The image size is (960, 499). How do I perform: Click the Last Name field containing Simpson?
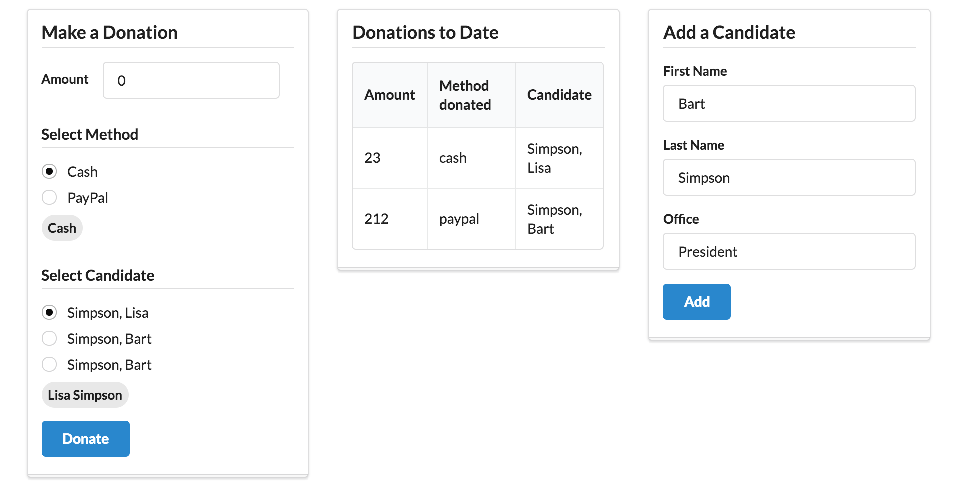pyautogui.click(x=789, y=178)
